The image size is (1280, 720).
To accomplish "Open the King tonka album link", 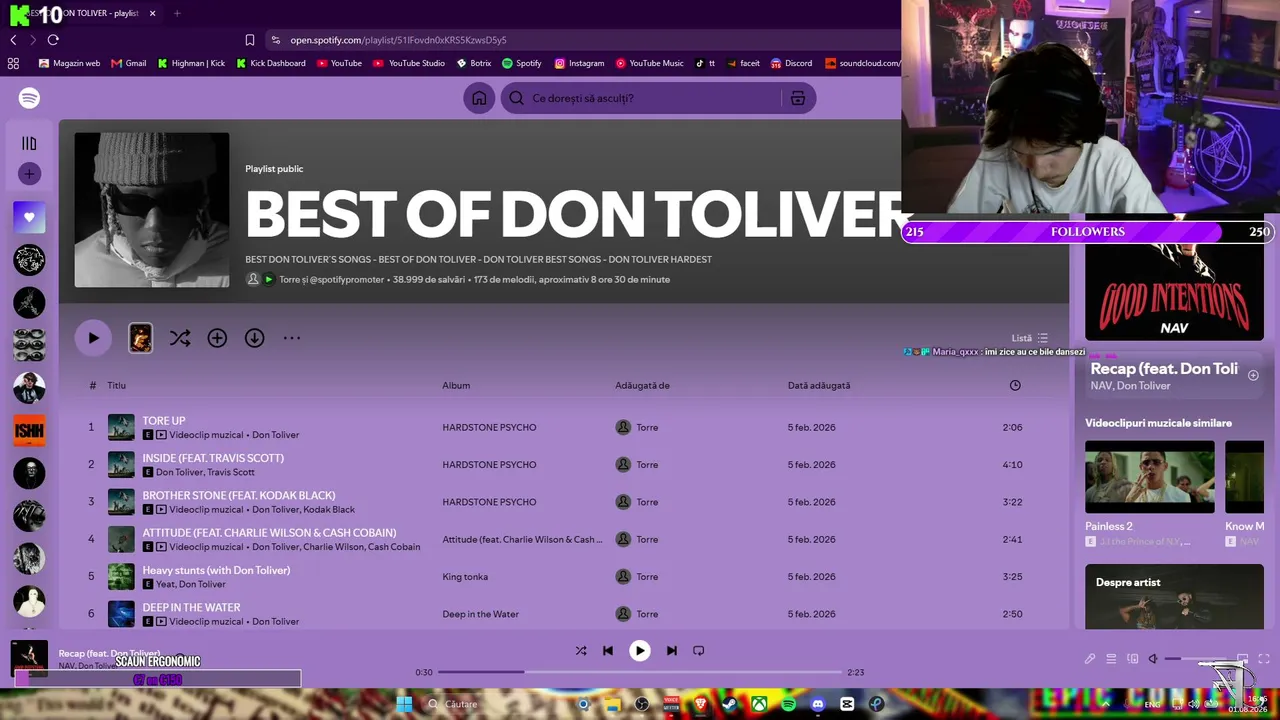I will [x=465, y=577].
